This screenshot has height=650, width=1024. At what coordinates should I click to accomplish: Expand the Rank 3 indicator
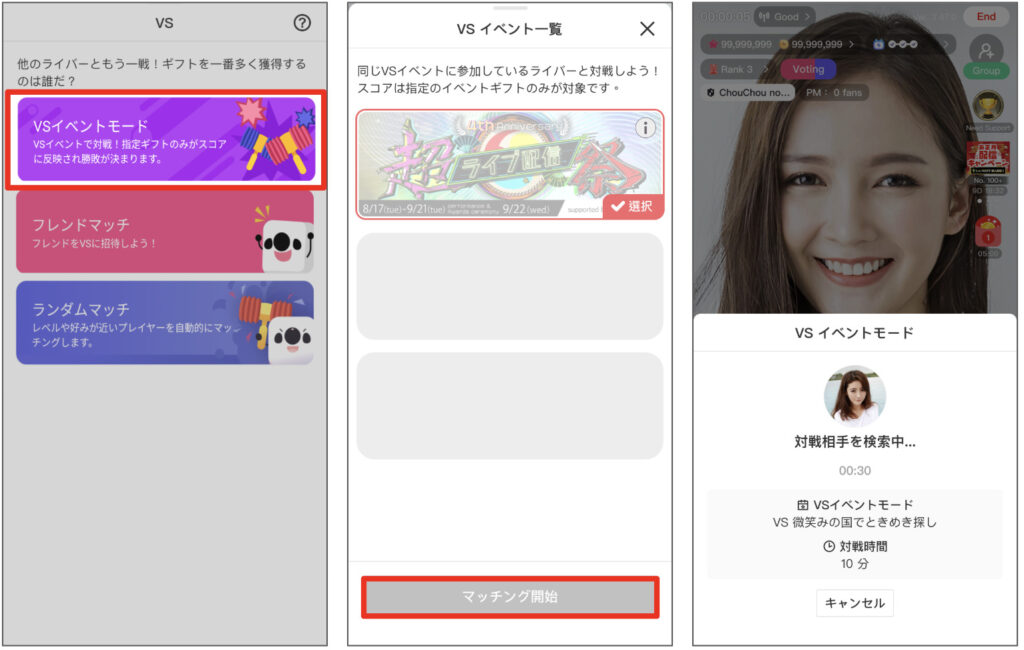[x=739, y=69]
